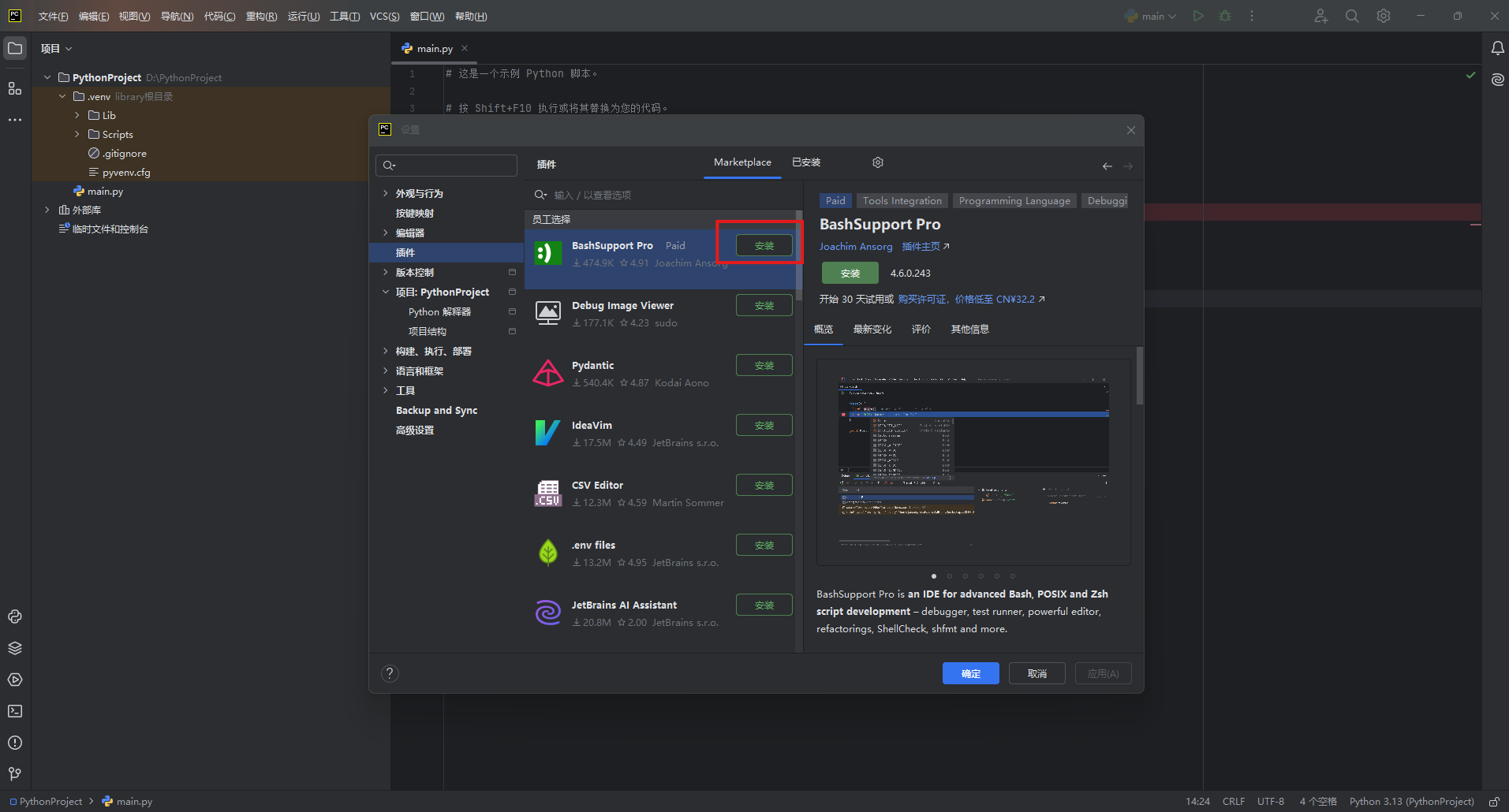
Task: Open the main run configuration dropdown
Action: point(1151,16)
